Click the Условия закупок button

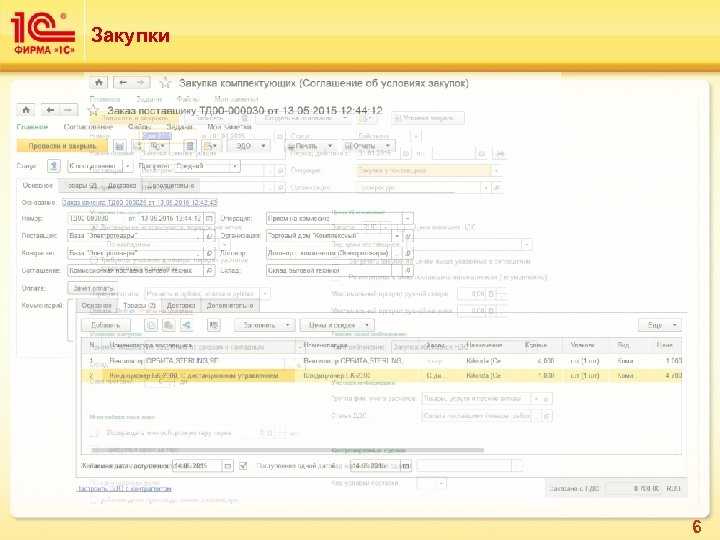tap(428, 118)
